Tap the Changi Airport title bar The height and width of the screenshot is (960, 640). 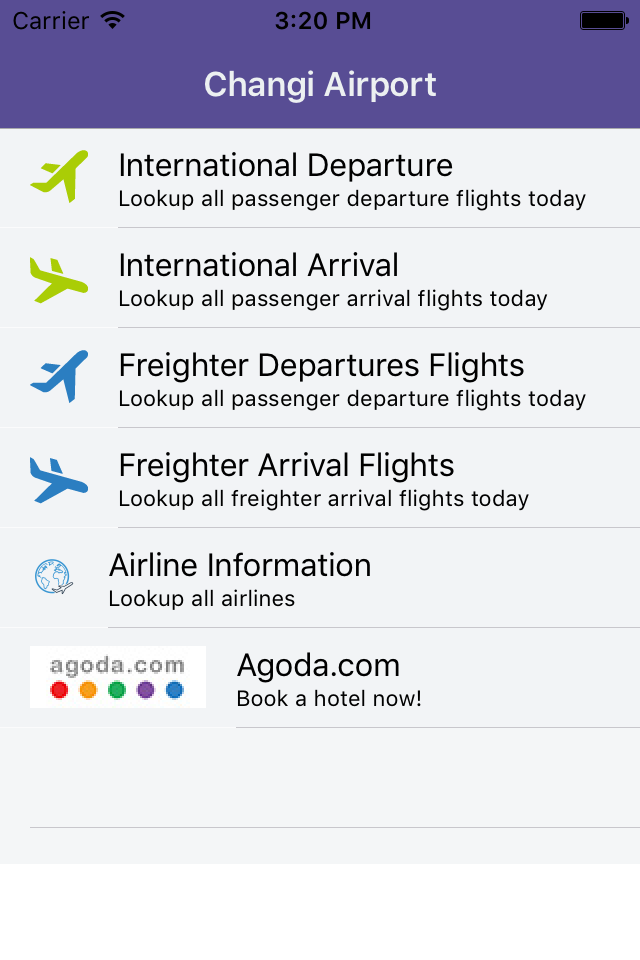coord(320,85)
